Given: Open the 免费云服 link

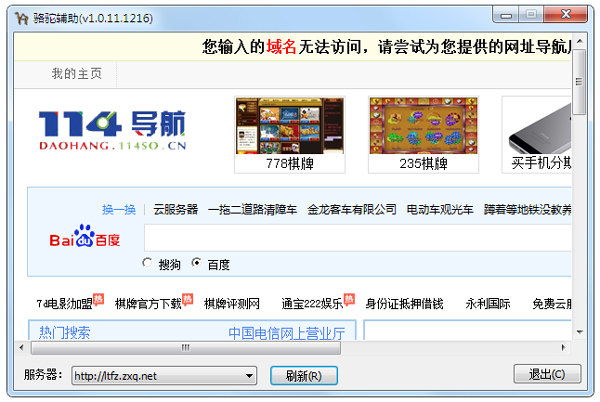Looking at the screenshot, I should coord(552,304).
